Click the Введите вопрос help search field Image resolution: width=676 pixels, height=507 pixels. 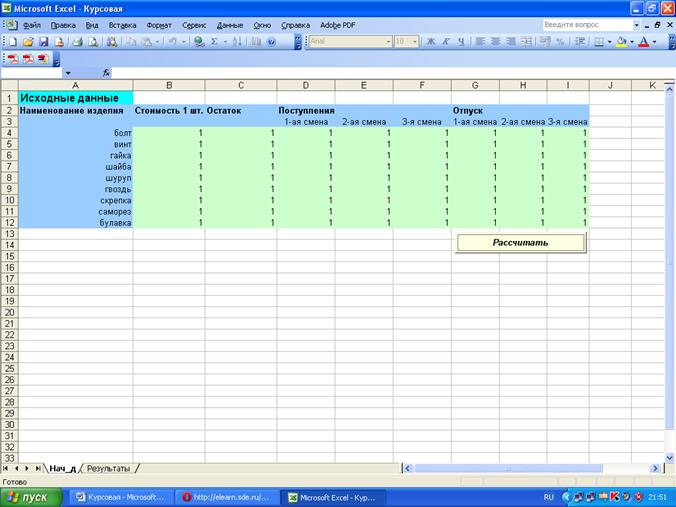point(585,24)
